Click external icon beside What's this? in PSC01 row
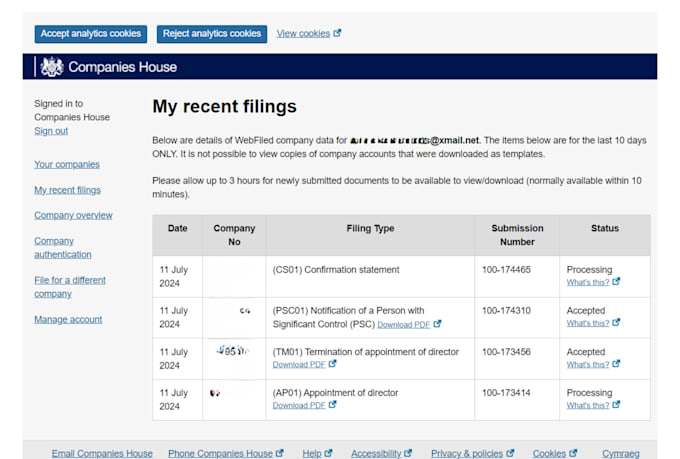 click(x=616, y=322)
